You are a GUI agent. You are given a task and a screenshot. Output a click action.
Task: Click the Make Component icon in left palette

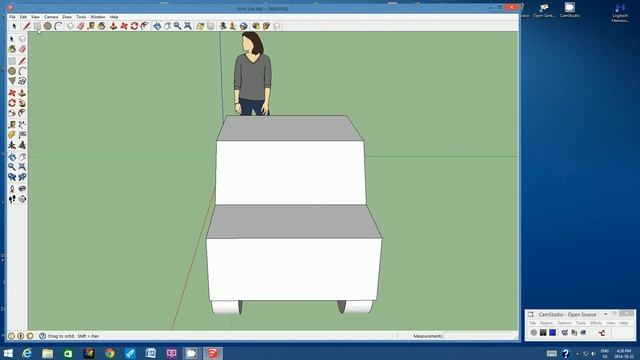22,39
